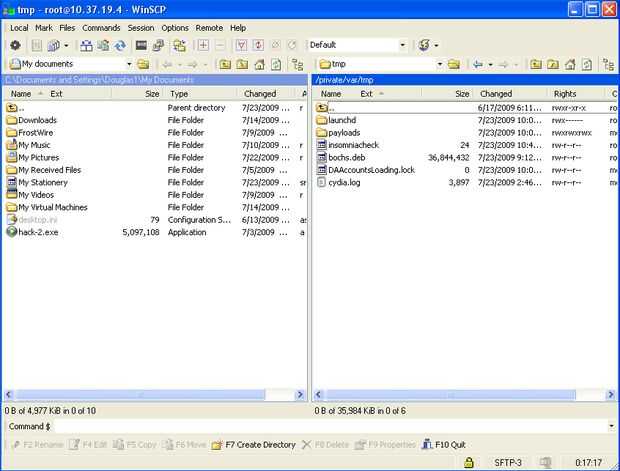Viewport: 620px width, 471px height.
Task: Expand the queue icon dropdown arrow
Action: click(x=66, y=45)
